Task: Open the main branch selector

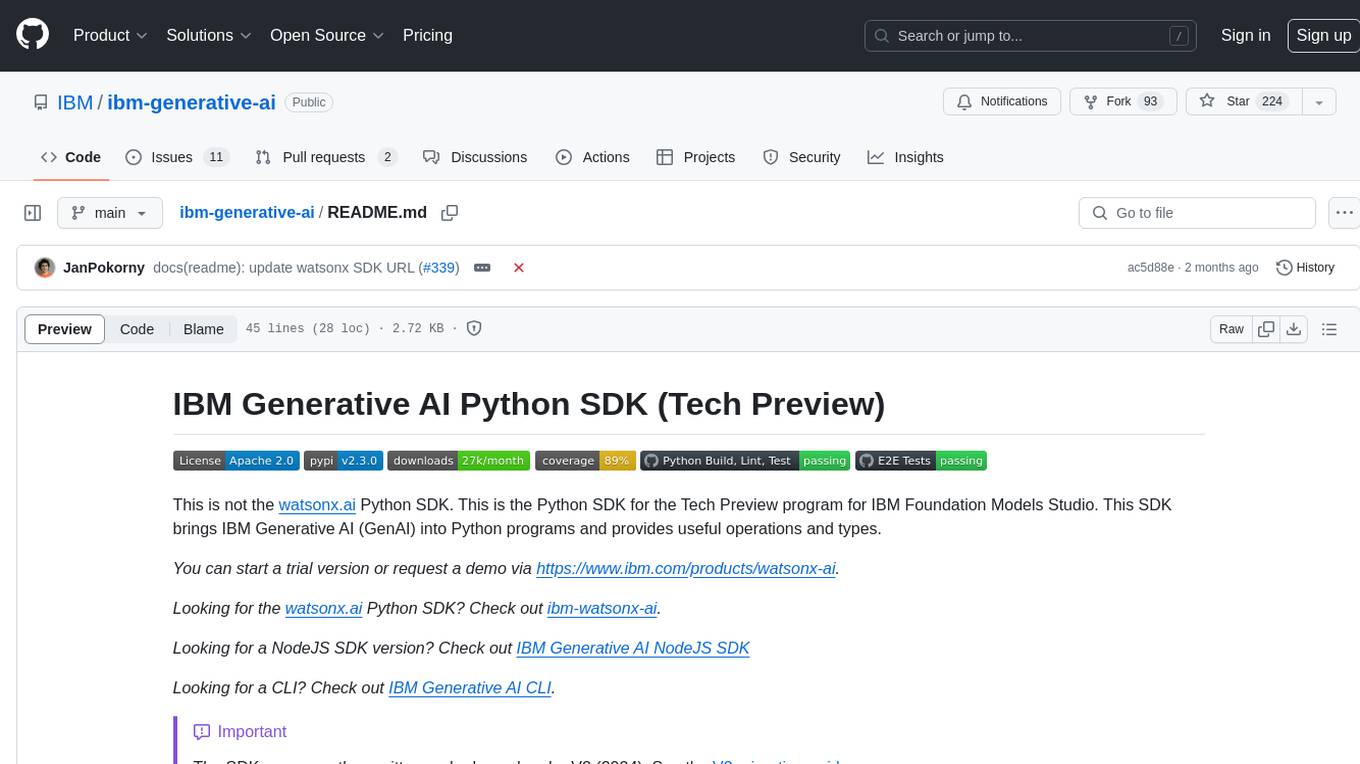Action: click(x=109, y=213)
